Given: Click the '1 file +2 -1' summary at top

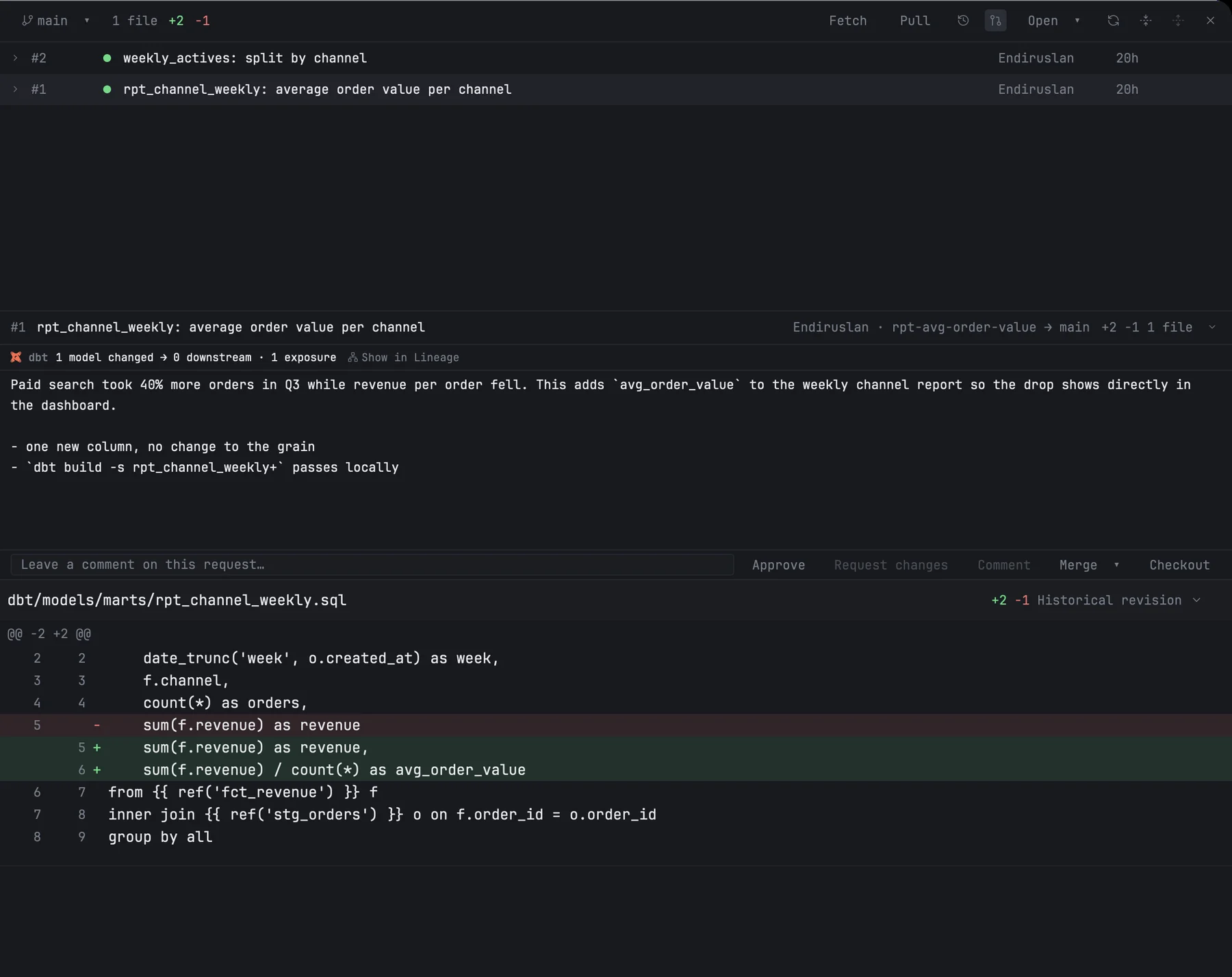Looking at the screenshot, I should coord(161,21).
